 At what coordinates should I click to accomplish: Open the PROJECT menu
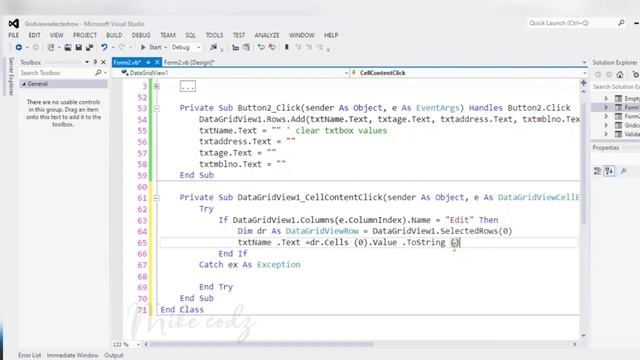pyautogui.click(x=85, y=36)
